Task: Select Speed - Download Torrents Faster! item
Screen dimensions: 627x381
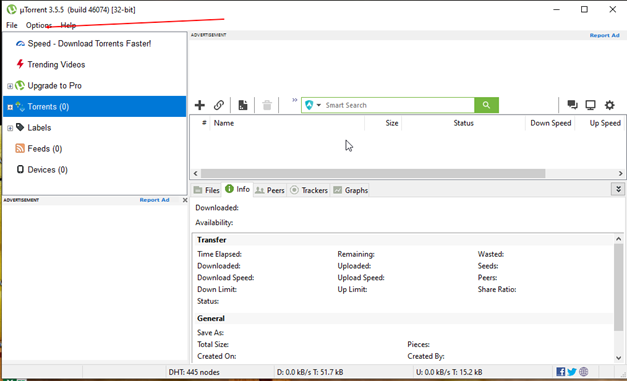Action: click(x=95, y=44)
